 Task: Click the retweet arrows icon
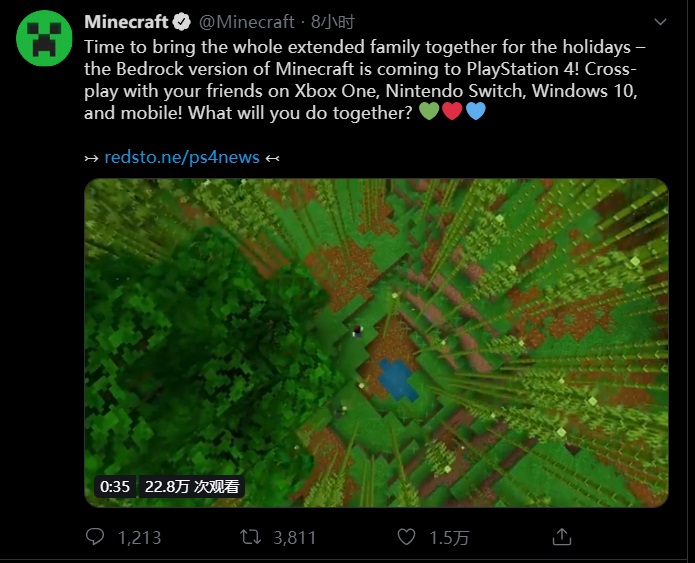click(x=251, y=537)
